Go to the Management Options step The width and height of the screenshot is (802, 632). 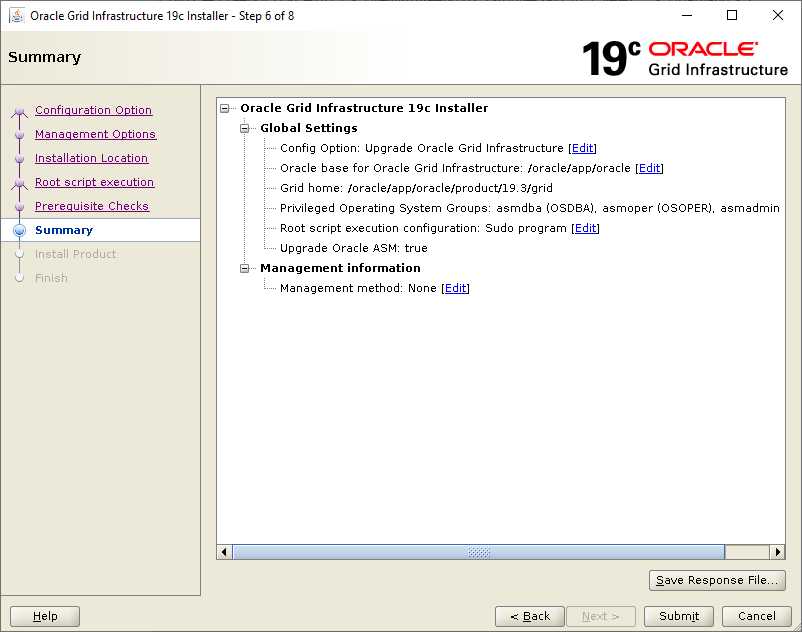click(95, 134)
